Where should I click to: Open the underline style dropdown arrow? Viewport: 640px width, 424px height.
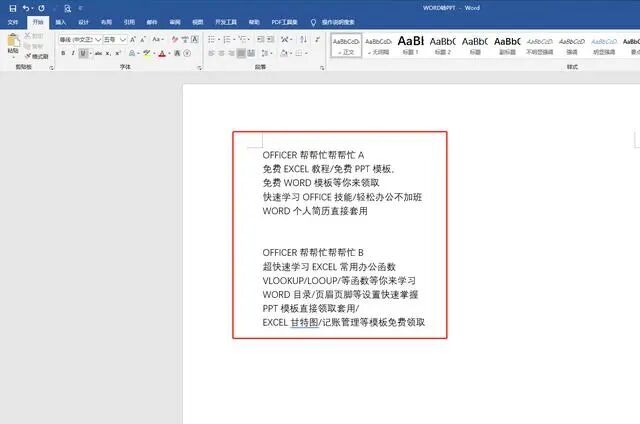tap(90, 53)
